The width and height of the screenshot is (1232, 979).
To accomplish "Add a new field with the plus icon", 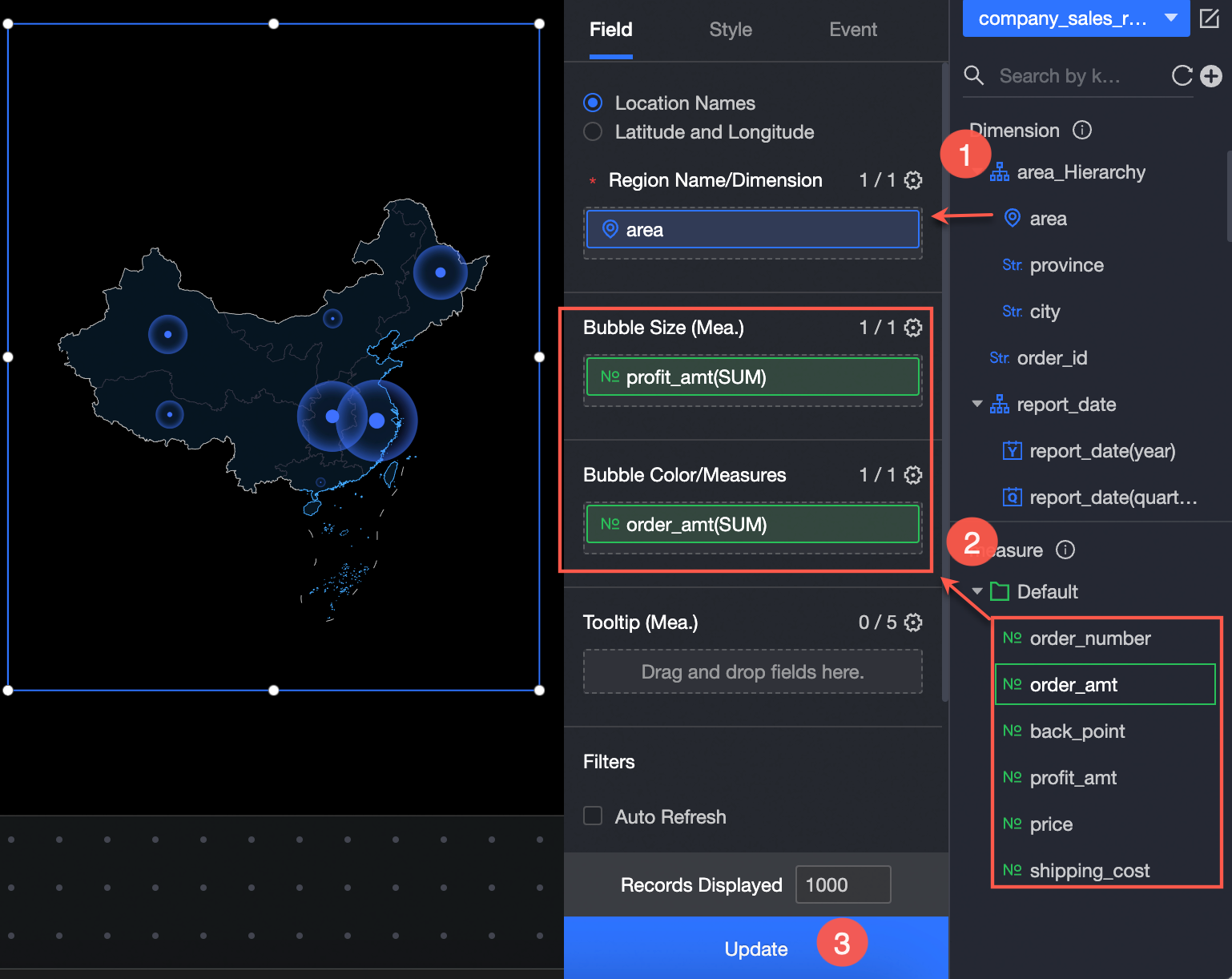I will (x=1211, y=76).
